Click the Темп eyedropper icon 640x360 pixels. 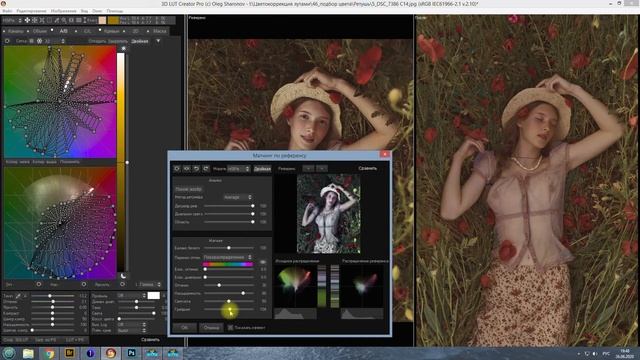[18, 296]
